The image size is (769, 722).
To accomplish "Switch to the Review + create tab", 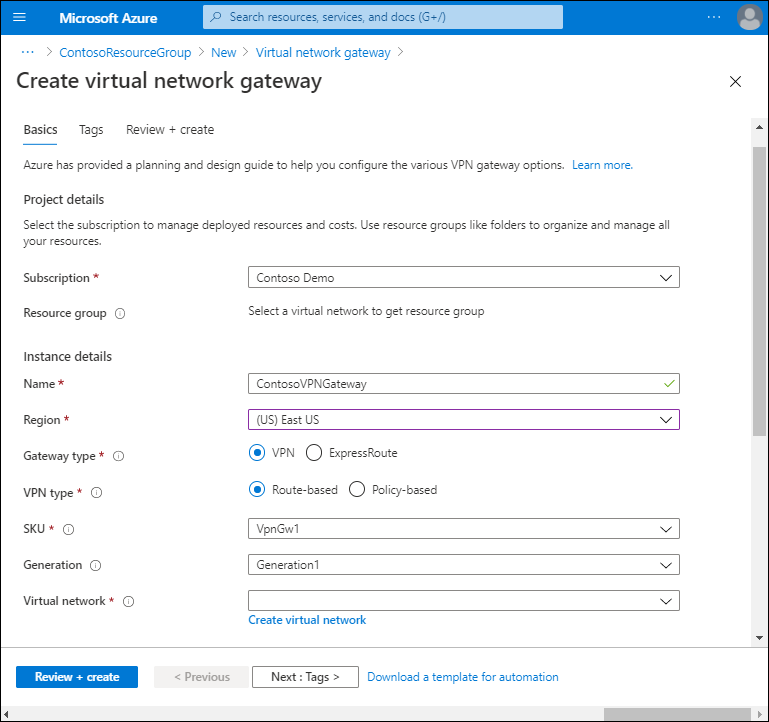I will [170, 130].
